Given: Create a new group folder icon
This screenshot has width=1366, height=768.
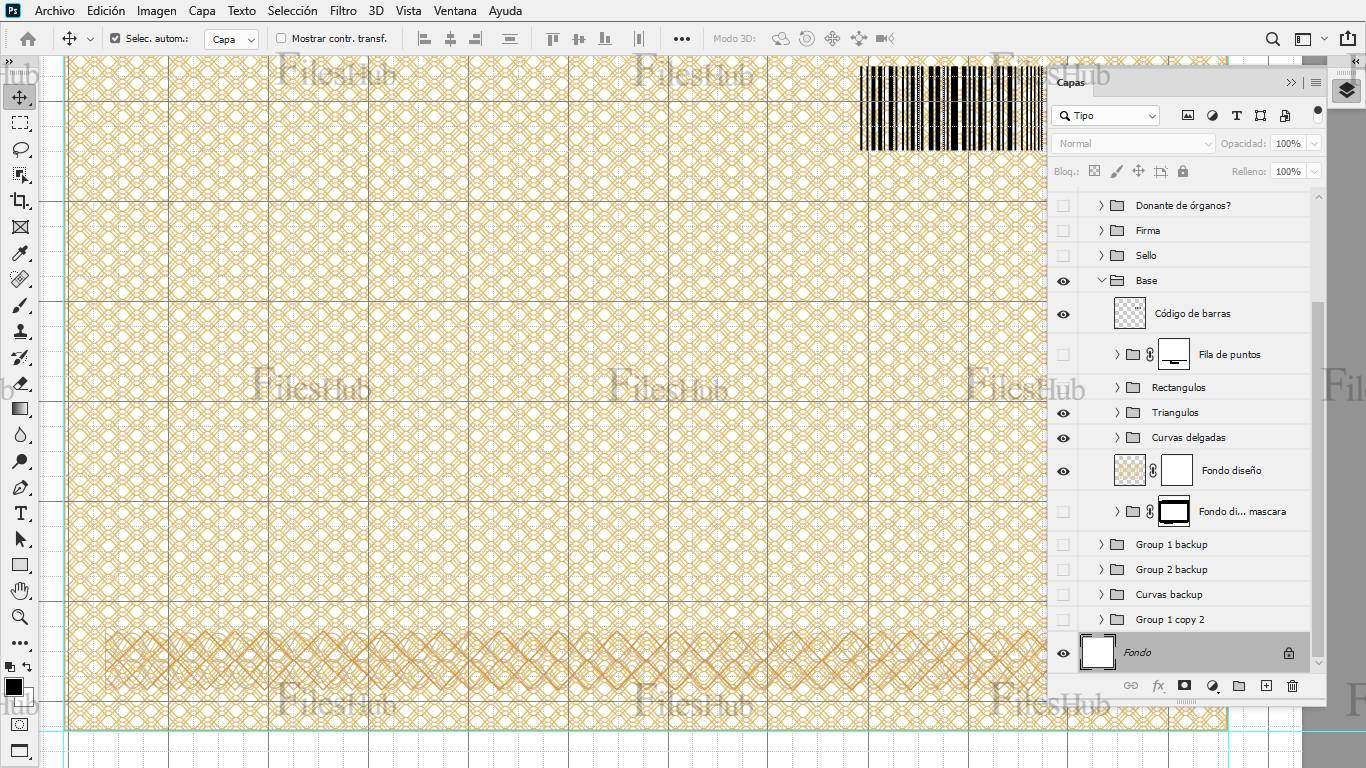Looking at the screenshot, I should [x=1239, y=686].
